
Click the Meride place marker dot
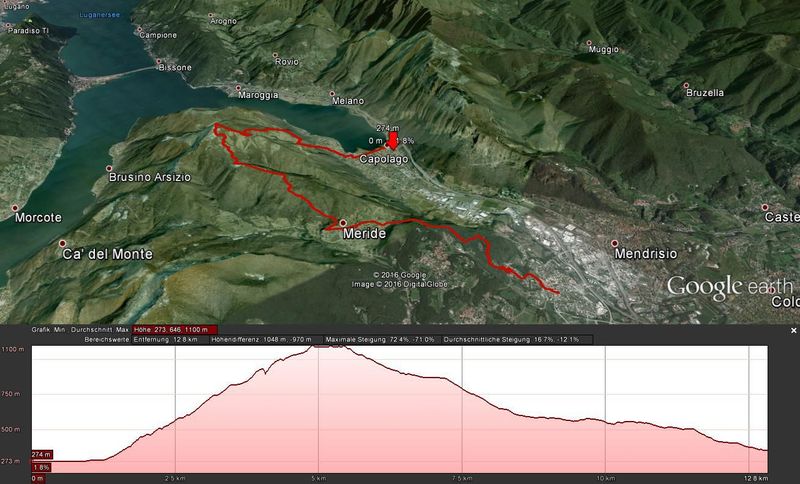(x=343, y=223)
